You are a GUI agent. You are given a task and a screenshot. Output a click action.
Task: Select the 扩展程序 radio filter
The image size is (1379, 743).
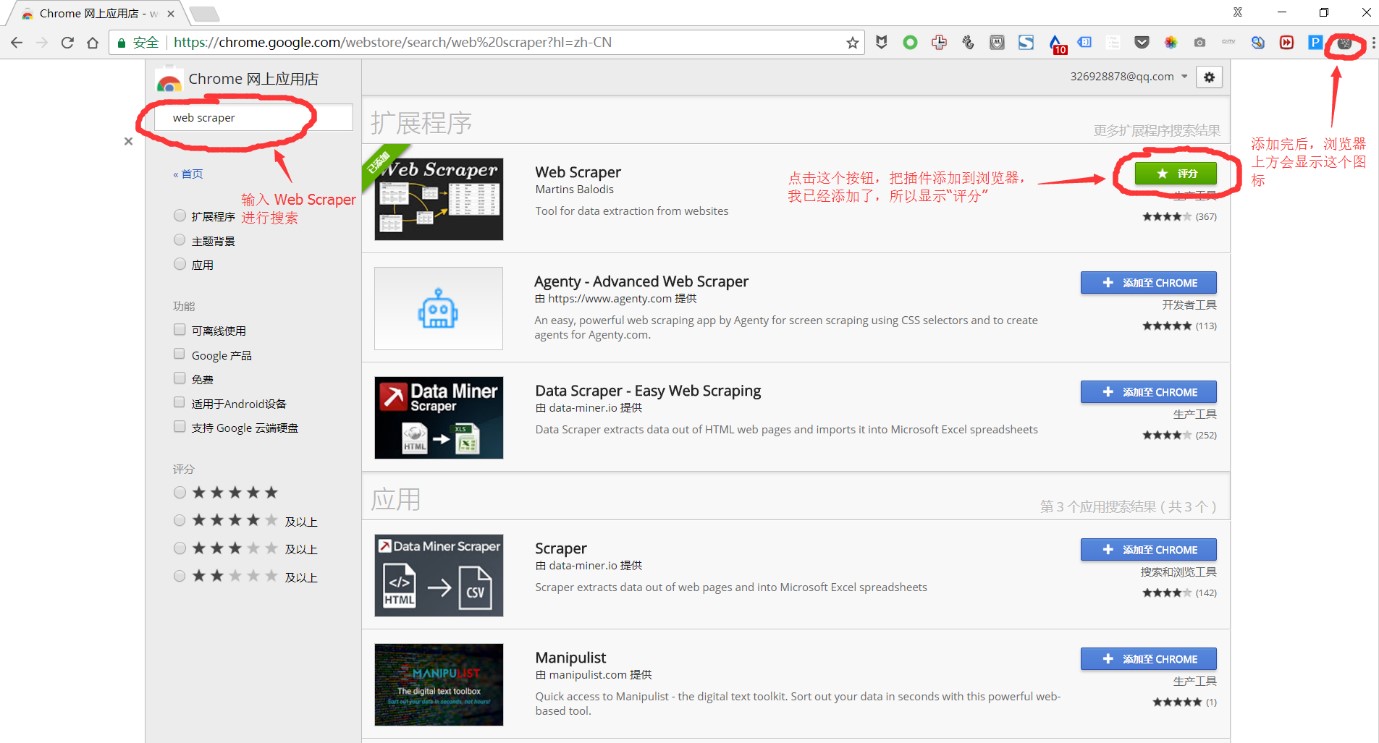[180, 215]
